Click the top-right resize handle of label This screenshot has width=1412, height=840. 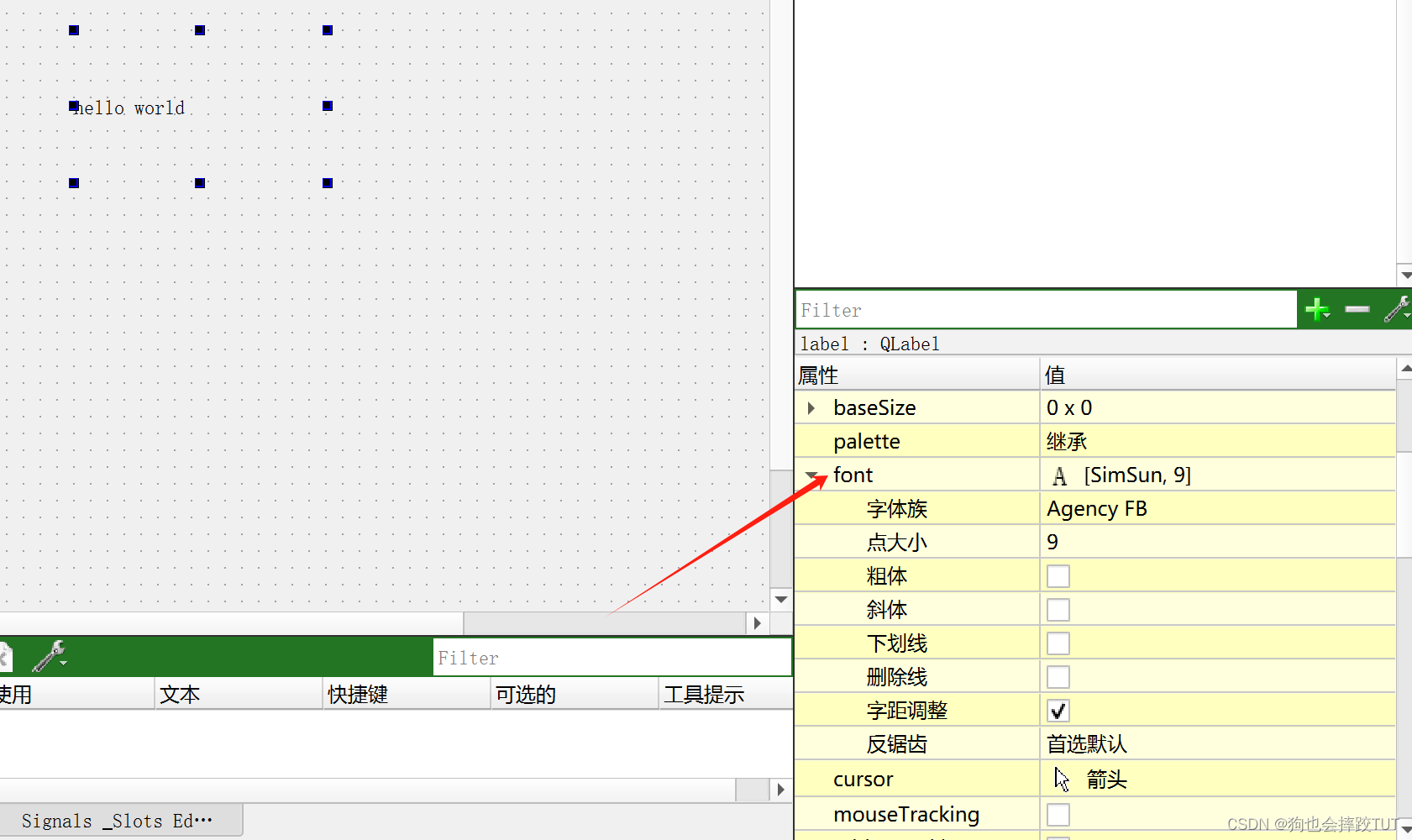pyautogui.click(x=328, y=30)
